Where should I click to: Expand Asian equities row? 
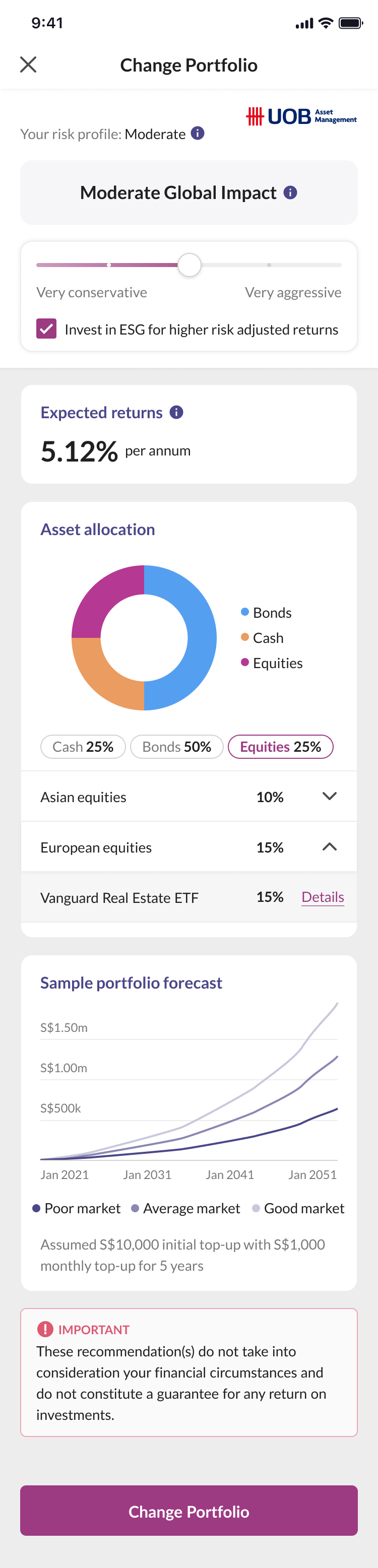pyautogui.click(x=188, y=796)
